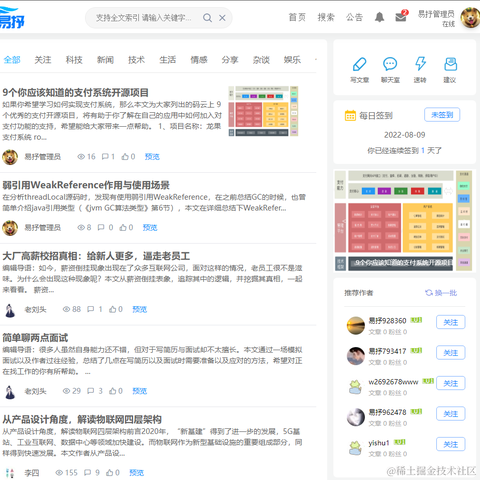Open 搜索 in top navigation
Image resolution: width=480 pixels, height=480 pixels.
click(x=326, y=17)
